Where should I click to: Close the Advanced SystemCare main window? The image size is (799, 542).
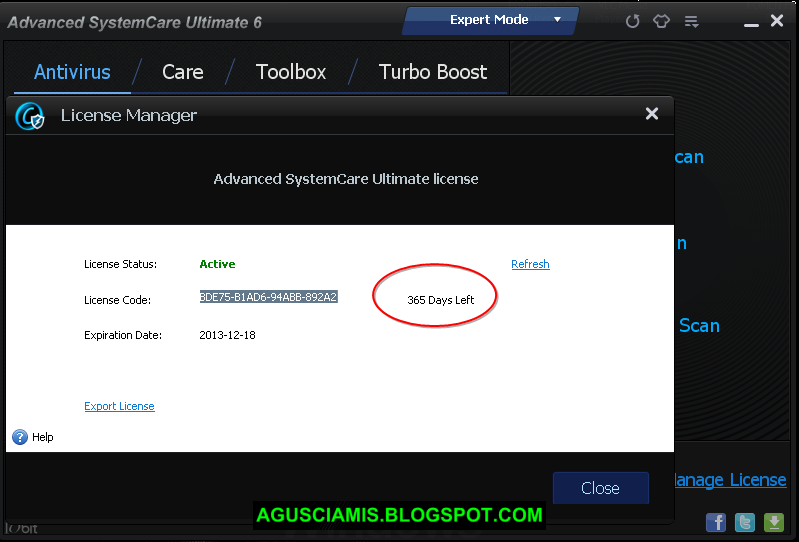click(x=777, y=20)
